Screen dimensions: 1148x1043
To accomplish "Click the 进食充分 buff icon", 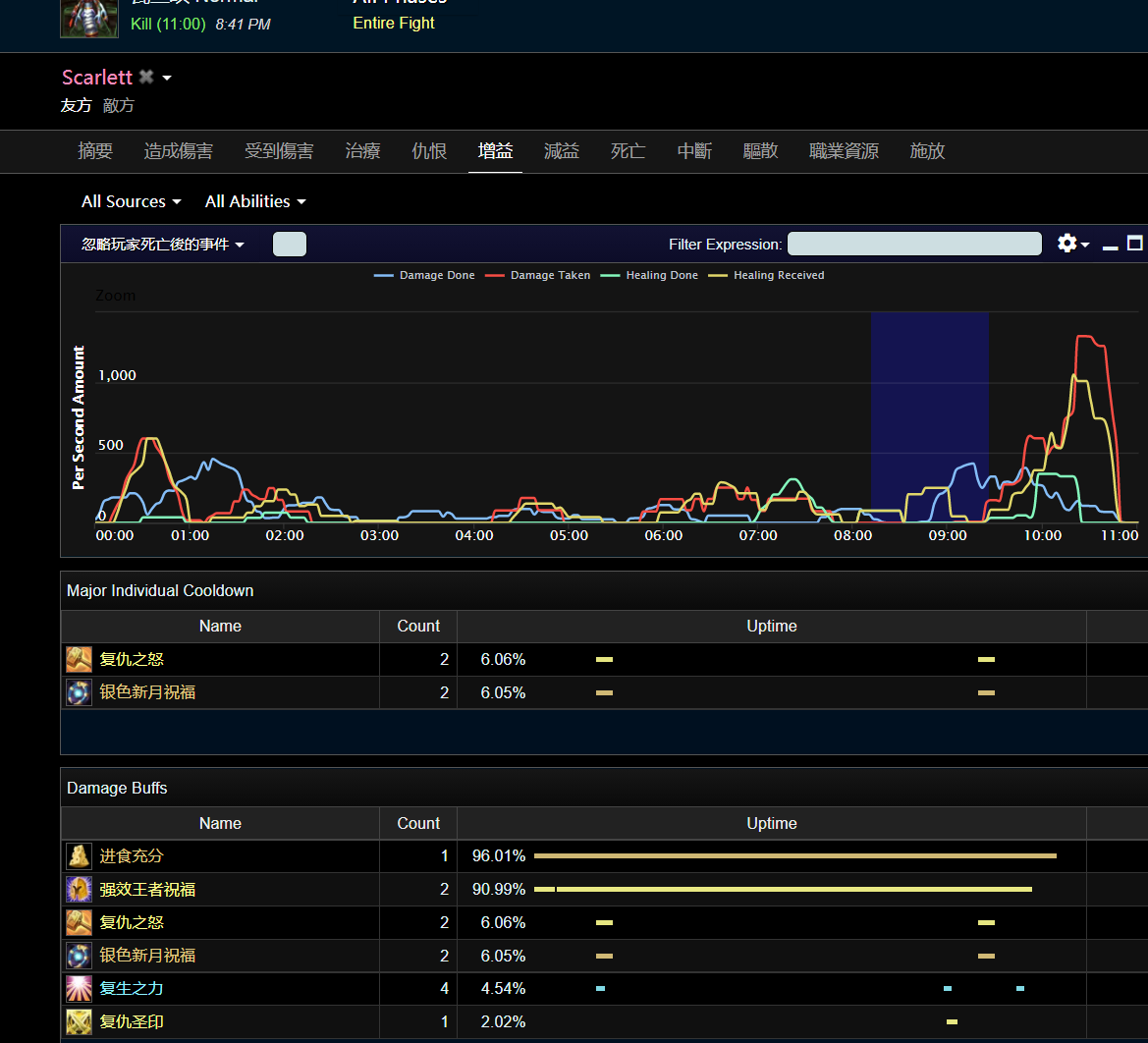I will (x=80, y=855).
